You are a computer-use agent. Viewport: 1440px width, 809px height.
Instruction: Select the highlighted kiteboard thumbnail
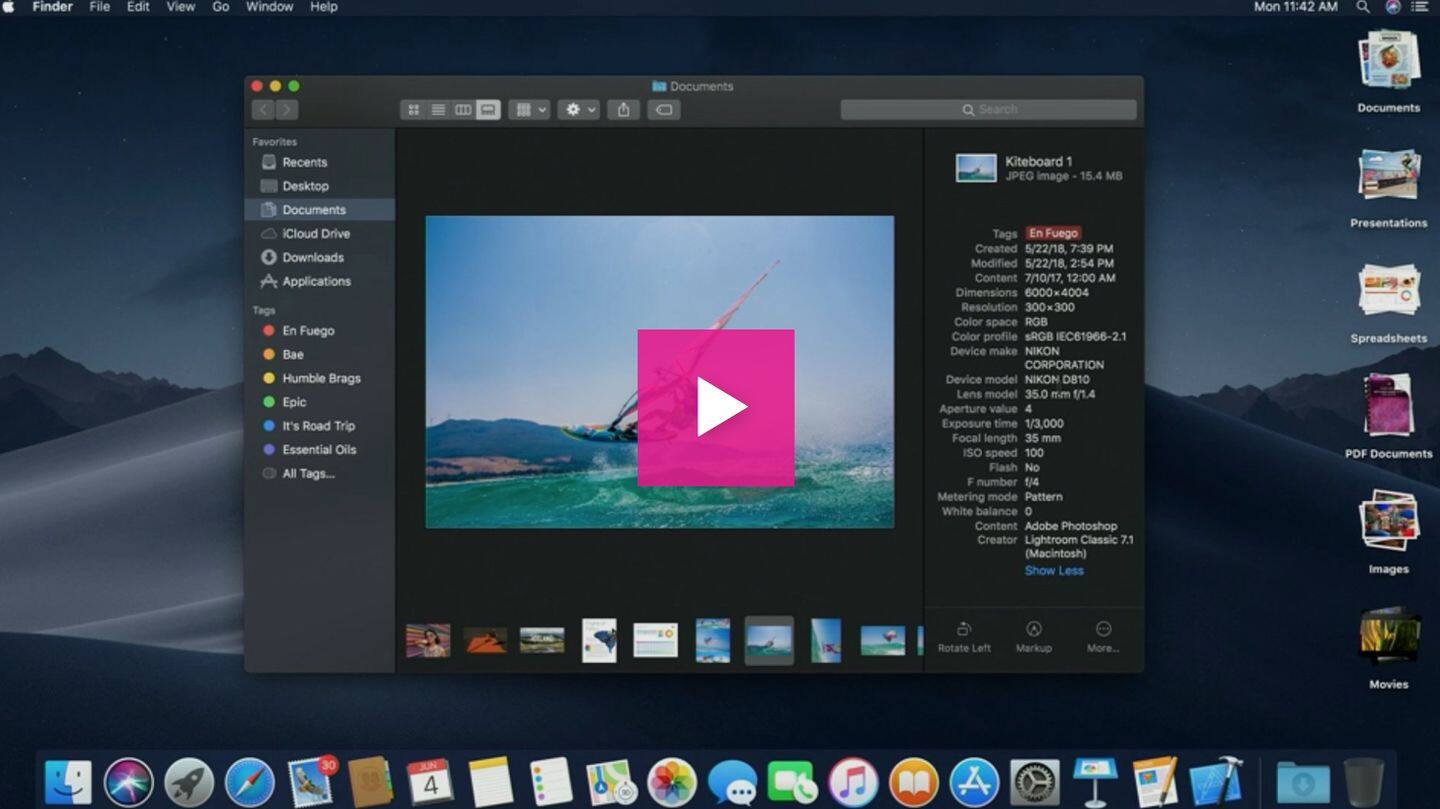pyautogui.click(x=769, y=641)
